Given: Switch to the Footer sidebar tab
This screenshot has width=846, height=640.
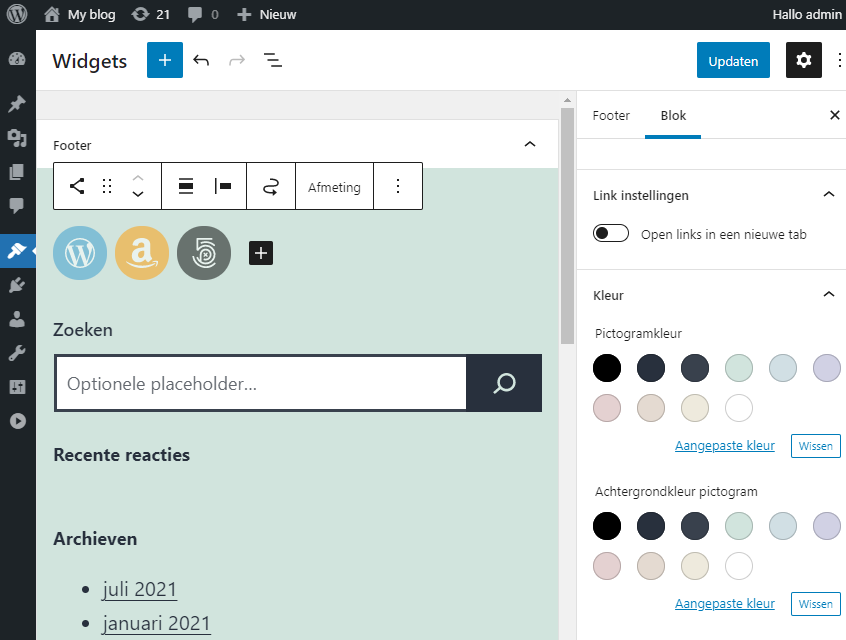Looking at the screenshot, I should click(x=611, y=115).
